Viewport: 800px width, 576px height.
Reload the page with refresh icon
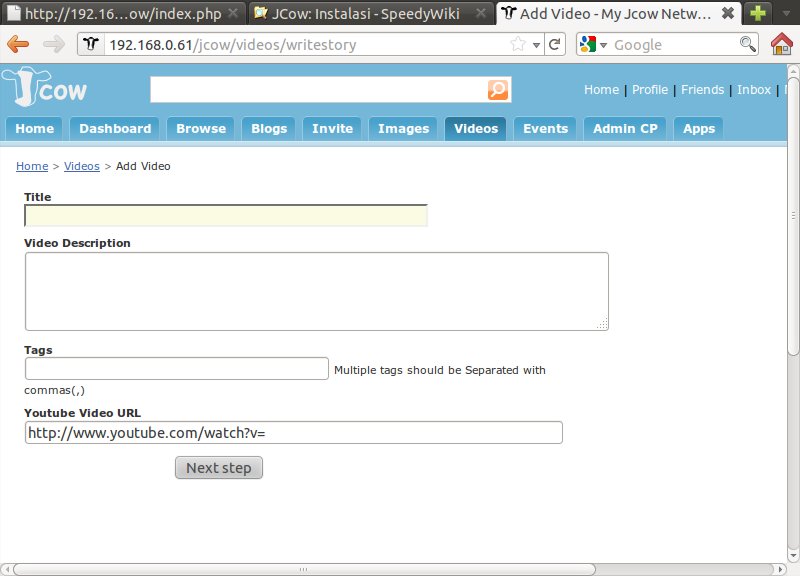coord(554,45)
